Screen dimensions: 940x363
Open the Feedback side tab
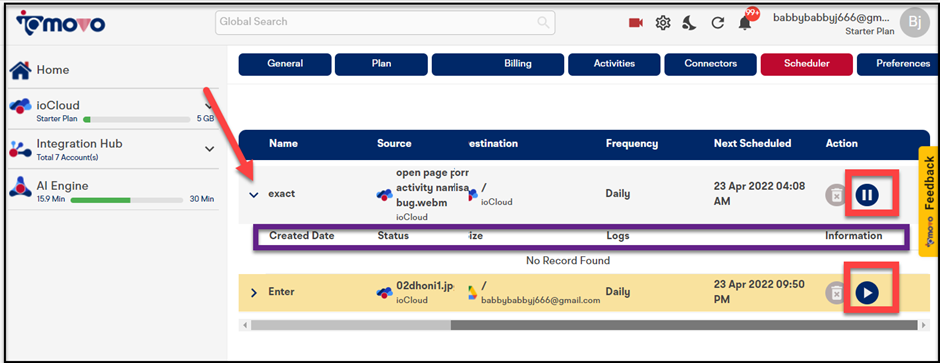point(929,201)
